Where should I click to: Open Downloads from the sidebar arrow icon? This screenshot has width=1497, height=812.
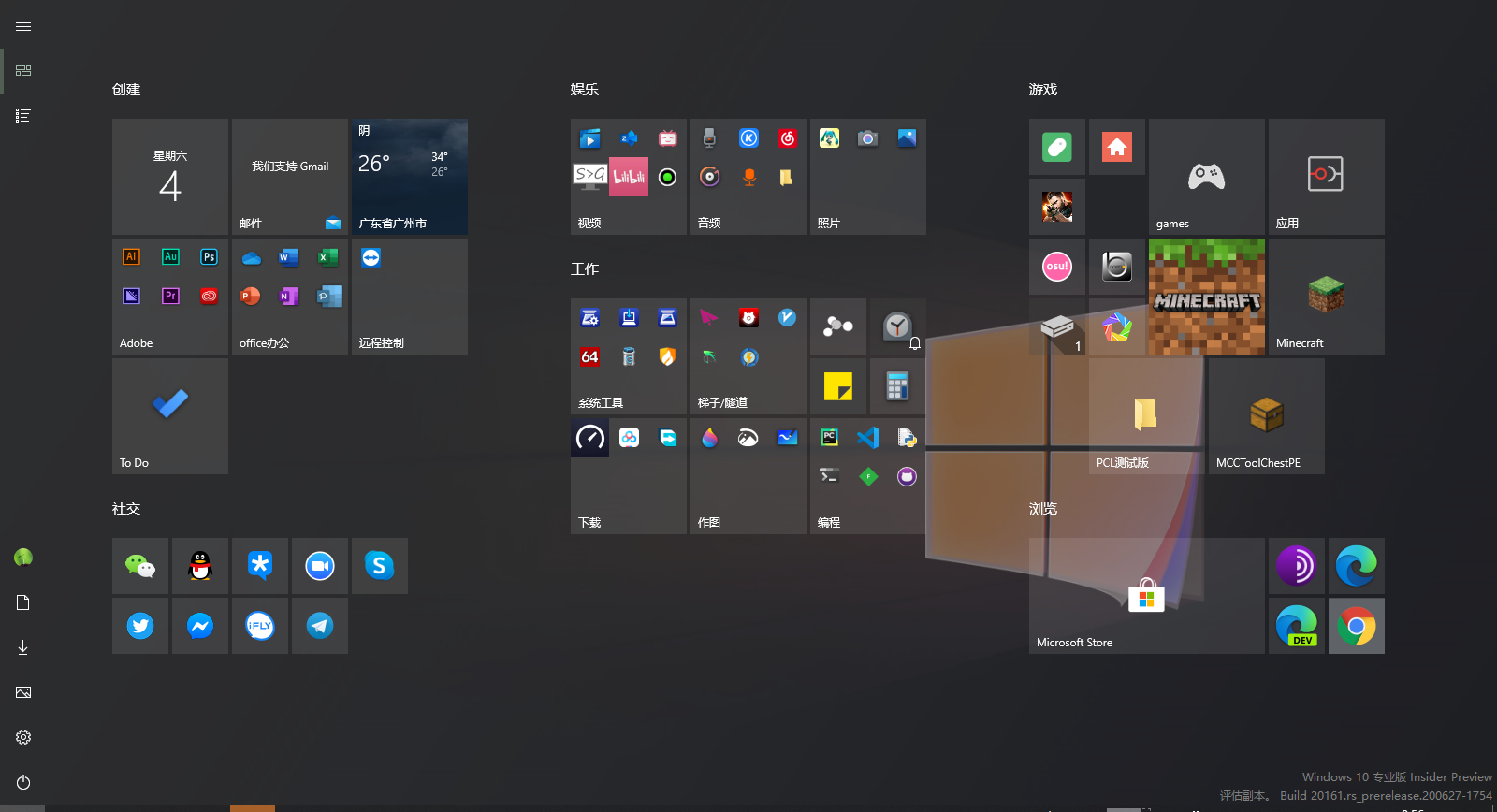(x=23, y=647)
